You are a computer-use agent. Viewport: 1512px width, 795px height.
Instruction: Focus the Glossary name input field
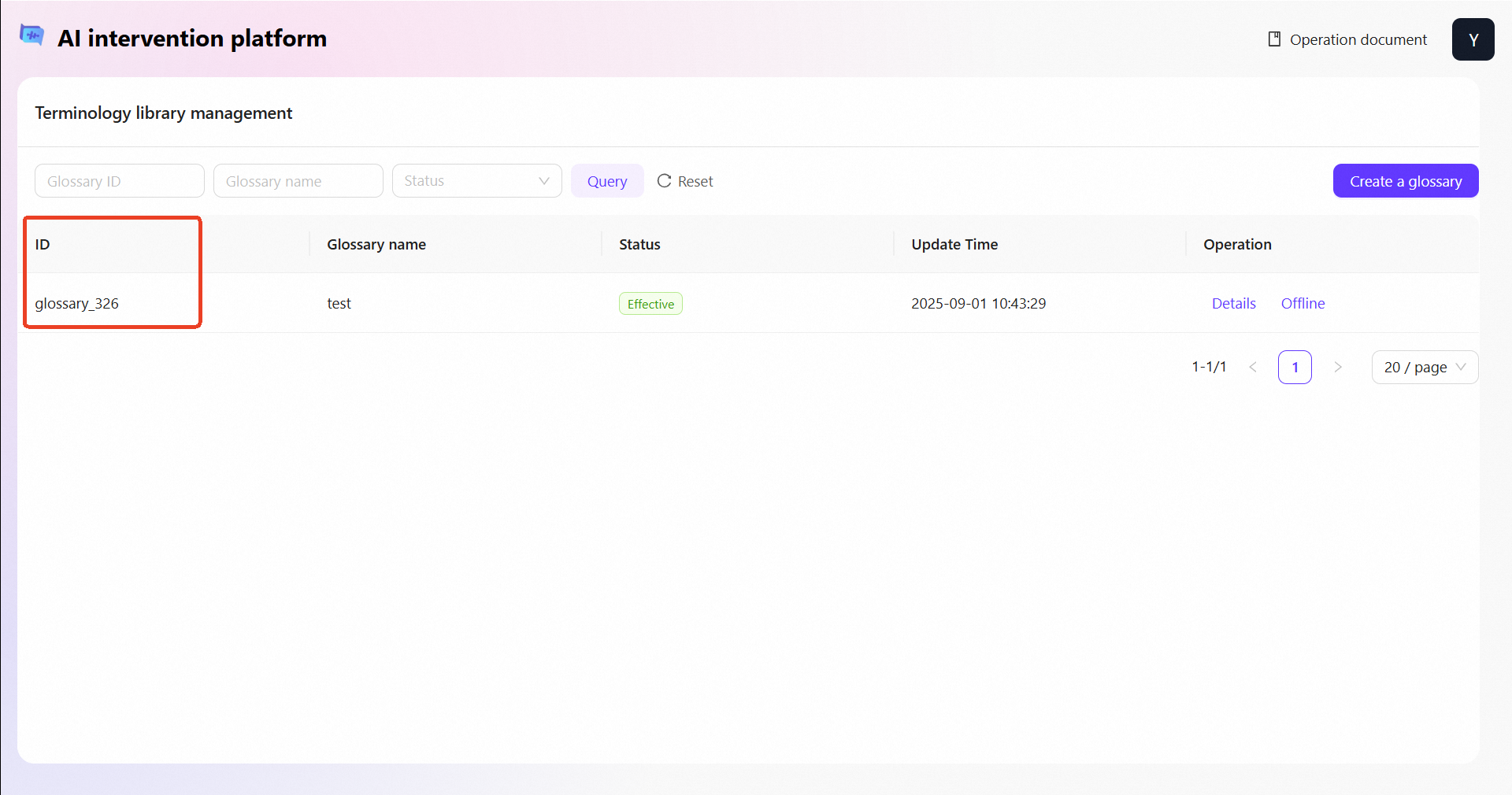click(298, 181)
